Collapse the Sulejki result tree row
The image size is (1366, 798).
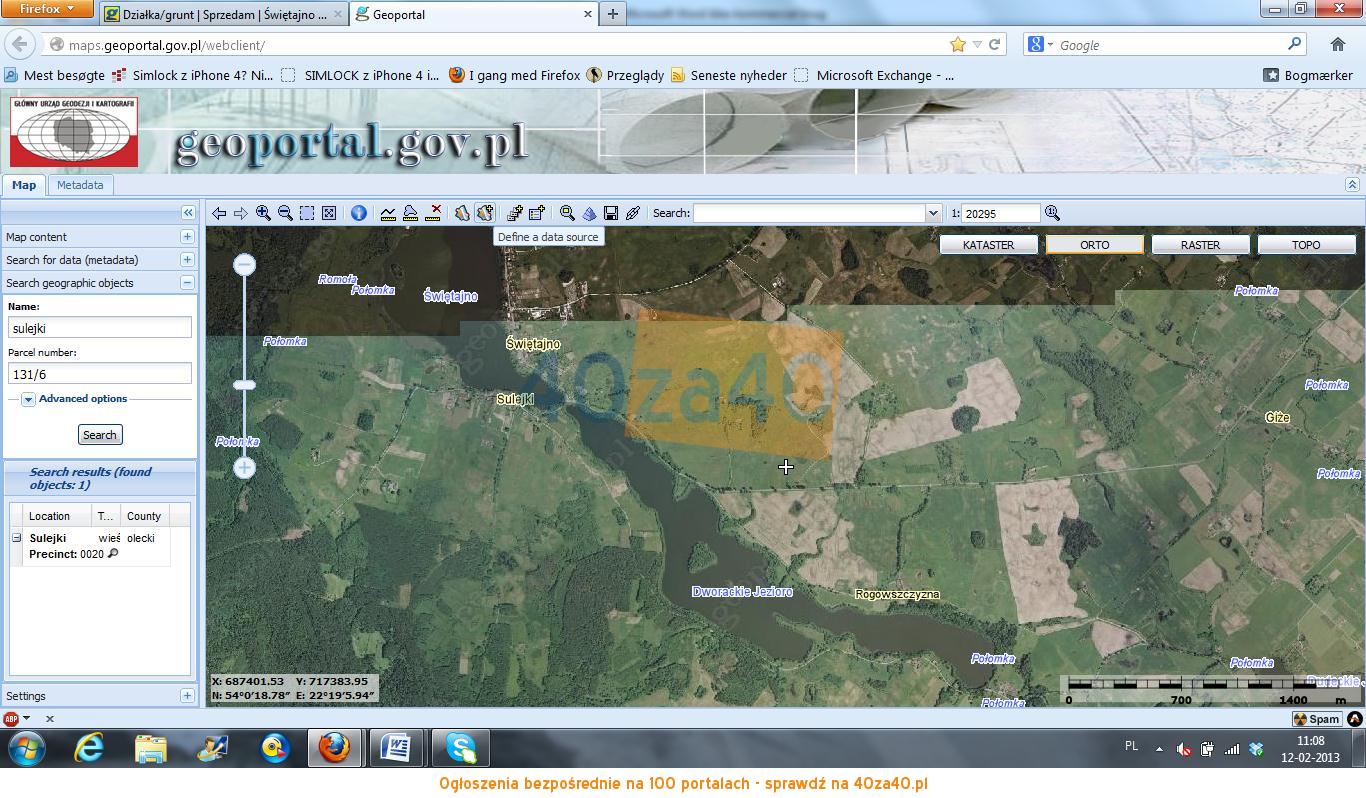(16, 538)
